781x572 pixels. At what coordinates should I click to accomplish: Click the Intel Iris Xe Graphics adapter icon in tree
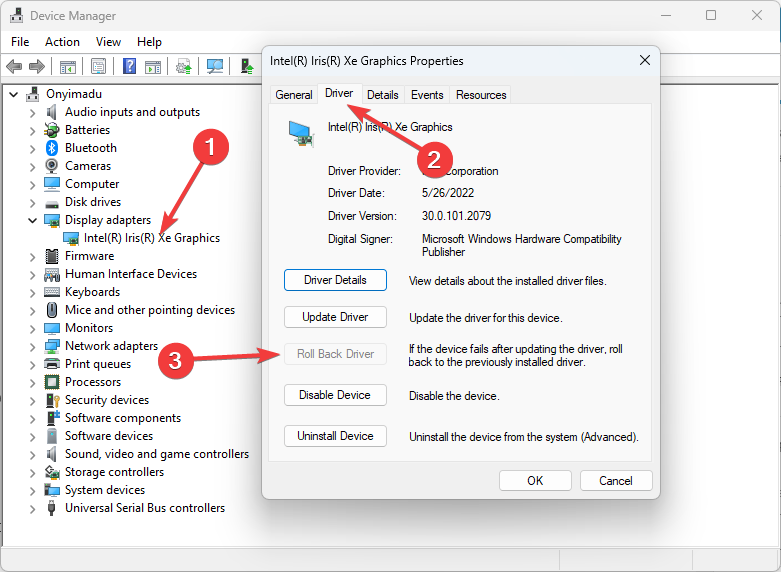point(71,239)
